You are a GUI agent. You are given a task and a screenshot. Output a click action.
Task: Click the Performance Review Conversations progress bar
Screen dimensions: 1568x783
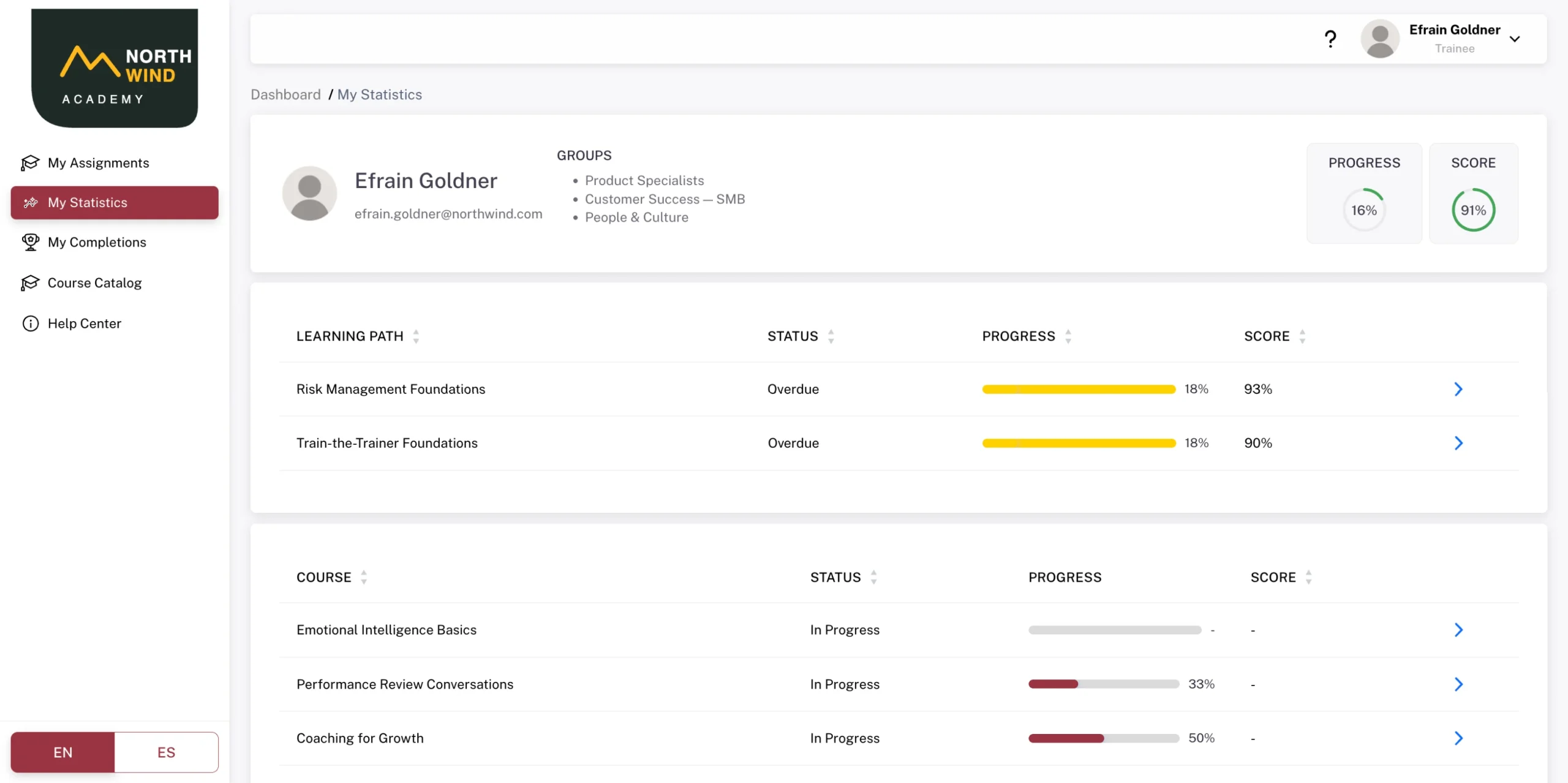pyautogui.click(x=1104, y=684)
